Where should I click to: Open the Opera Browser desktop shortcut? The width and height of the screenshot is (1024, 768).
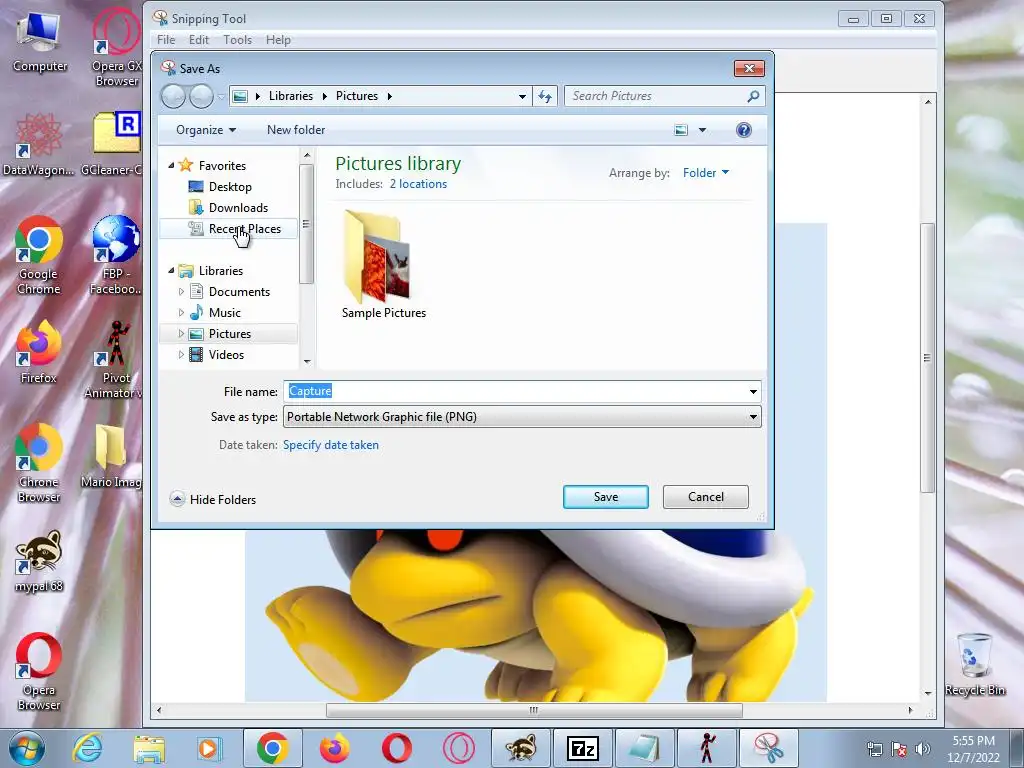[39, 673]
